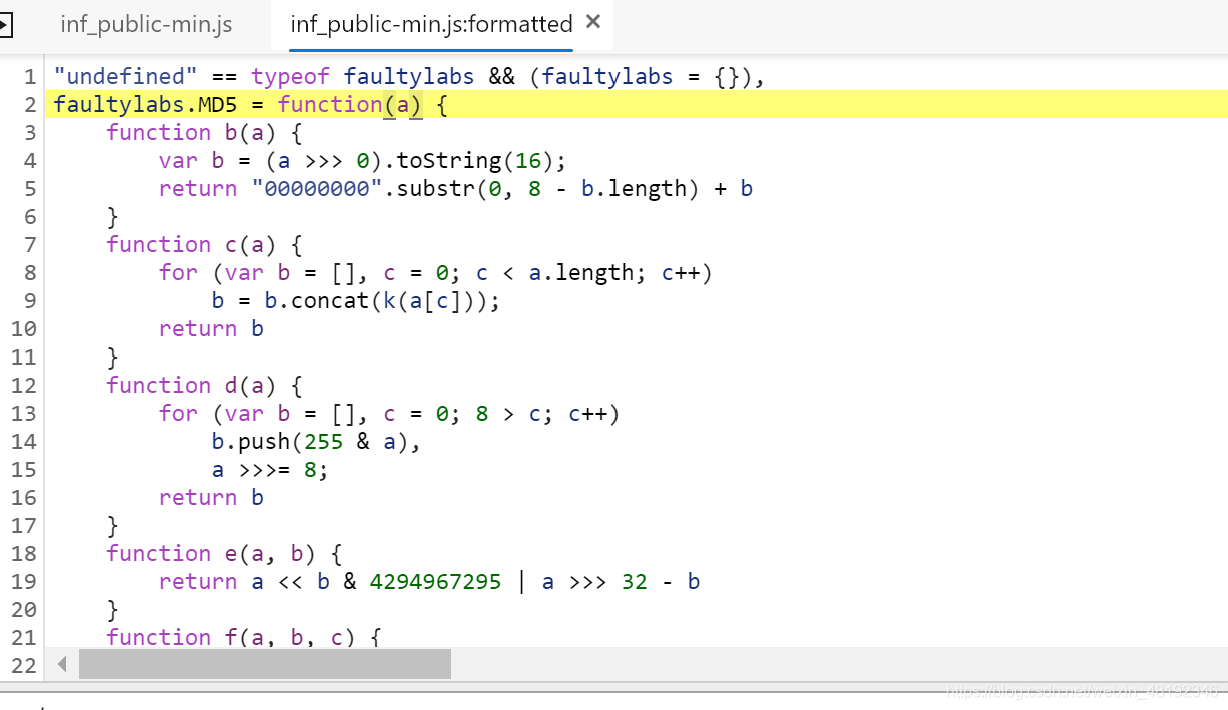The width and height of the screenshot is (1228, 710).
Task: Click "return b" on line 10
Action: 211,328
